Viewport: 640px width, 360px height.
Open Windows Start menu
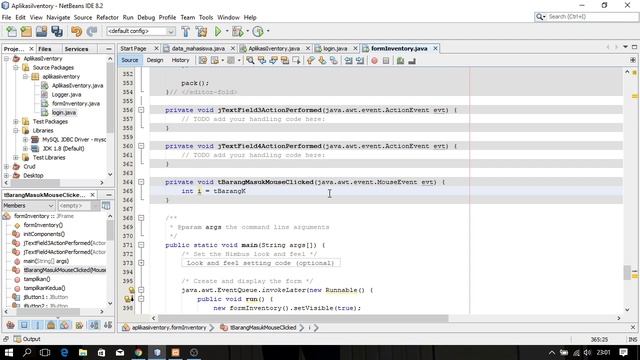9,352
